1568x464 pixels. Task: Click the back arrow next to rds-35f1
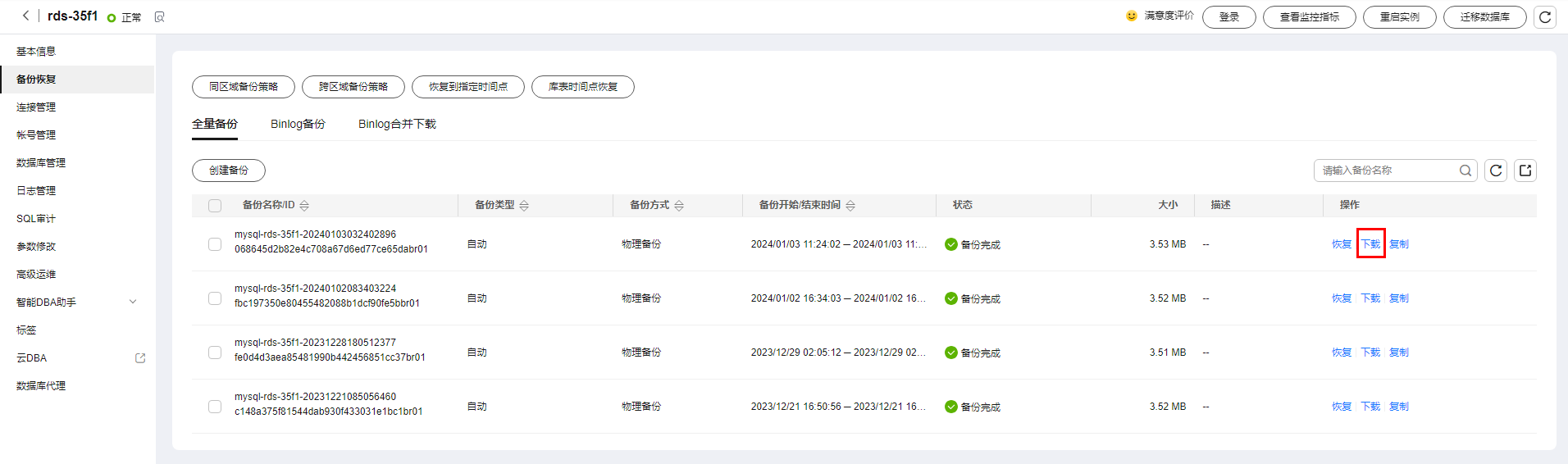coord(25,16)
